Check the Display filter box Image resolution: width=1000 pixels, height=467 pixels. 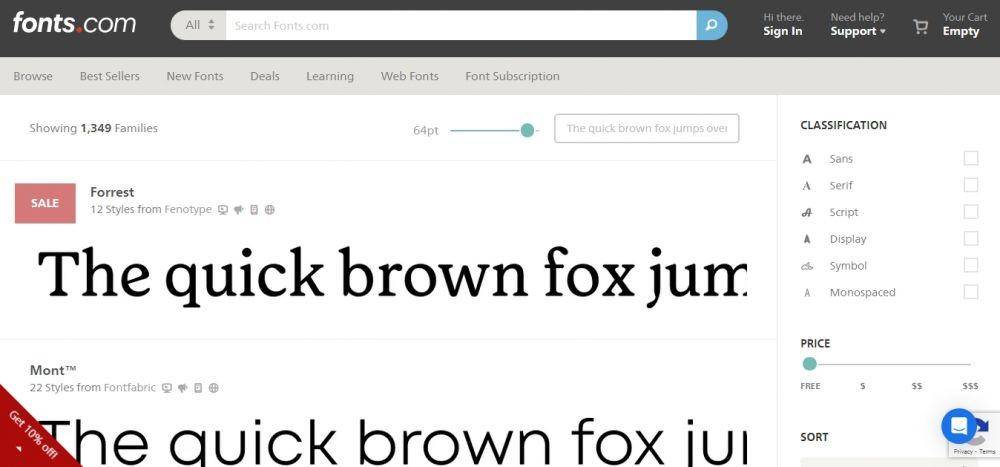(971, 239)
